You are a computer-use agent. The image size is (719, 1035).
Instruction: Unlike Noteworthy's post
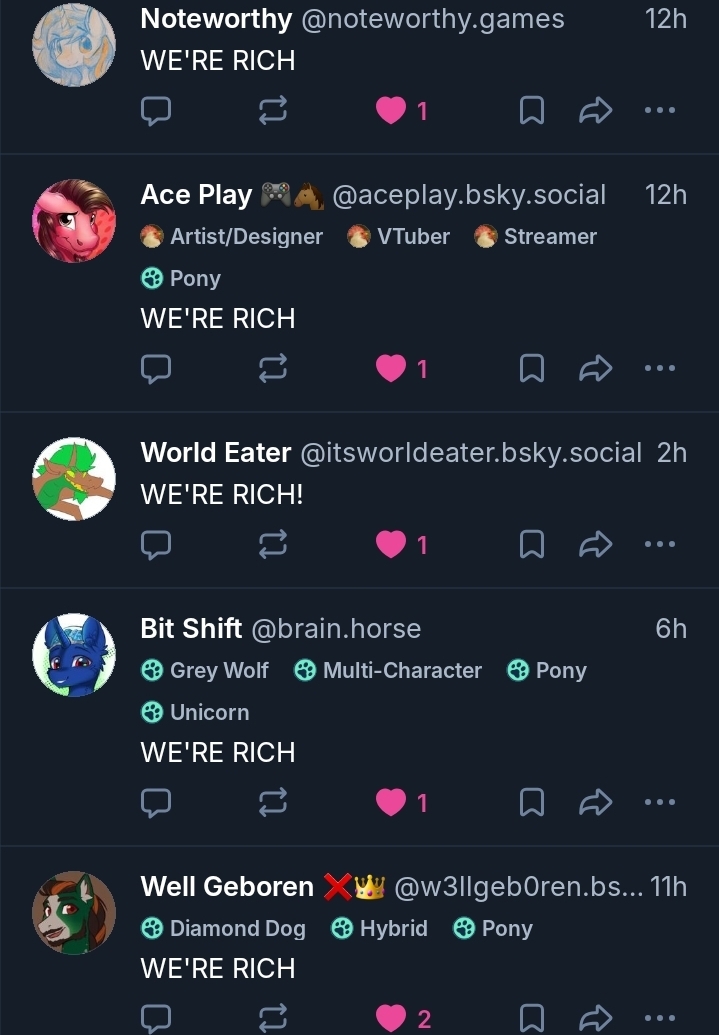391,111
